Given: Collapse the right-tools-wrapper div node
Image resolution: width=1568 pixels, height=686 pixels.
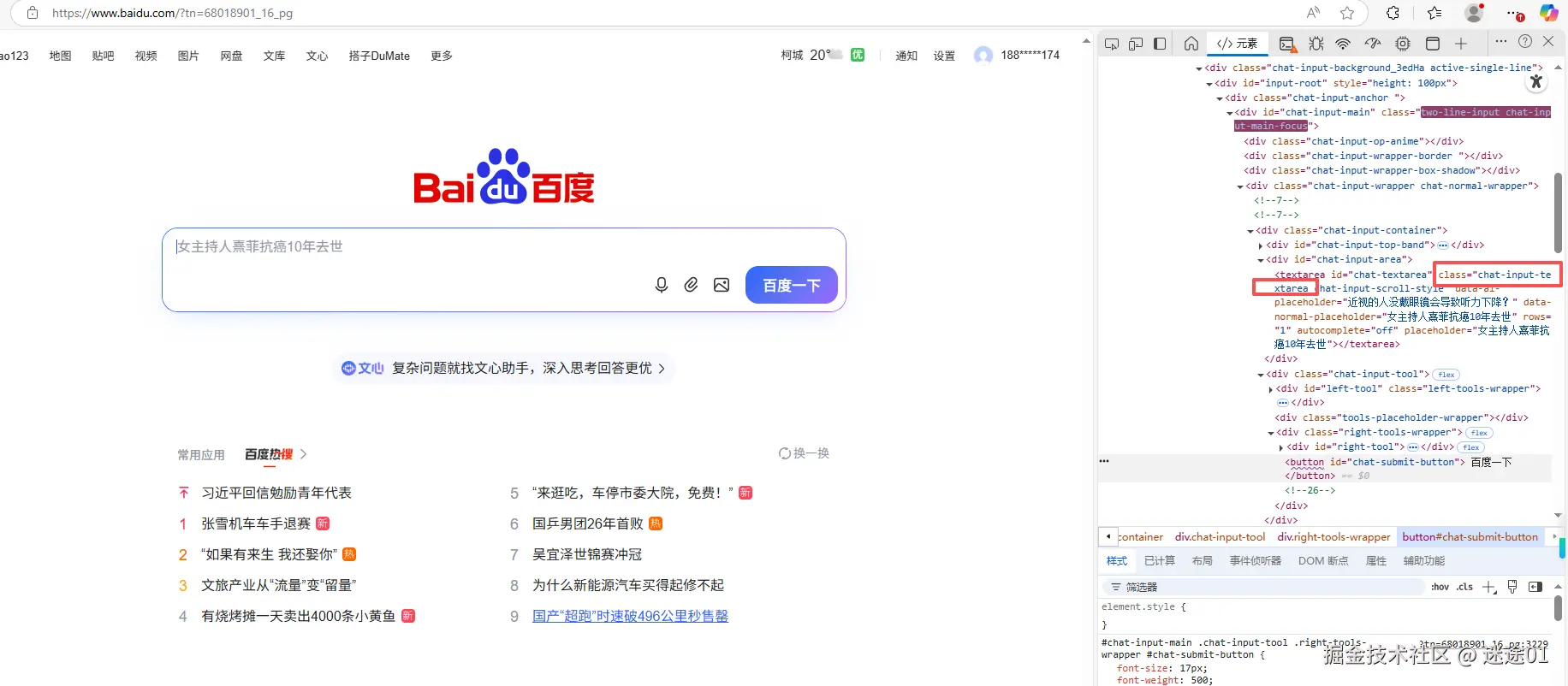Looking at the screenshot, I should (1271, 433).
